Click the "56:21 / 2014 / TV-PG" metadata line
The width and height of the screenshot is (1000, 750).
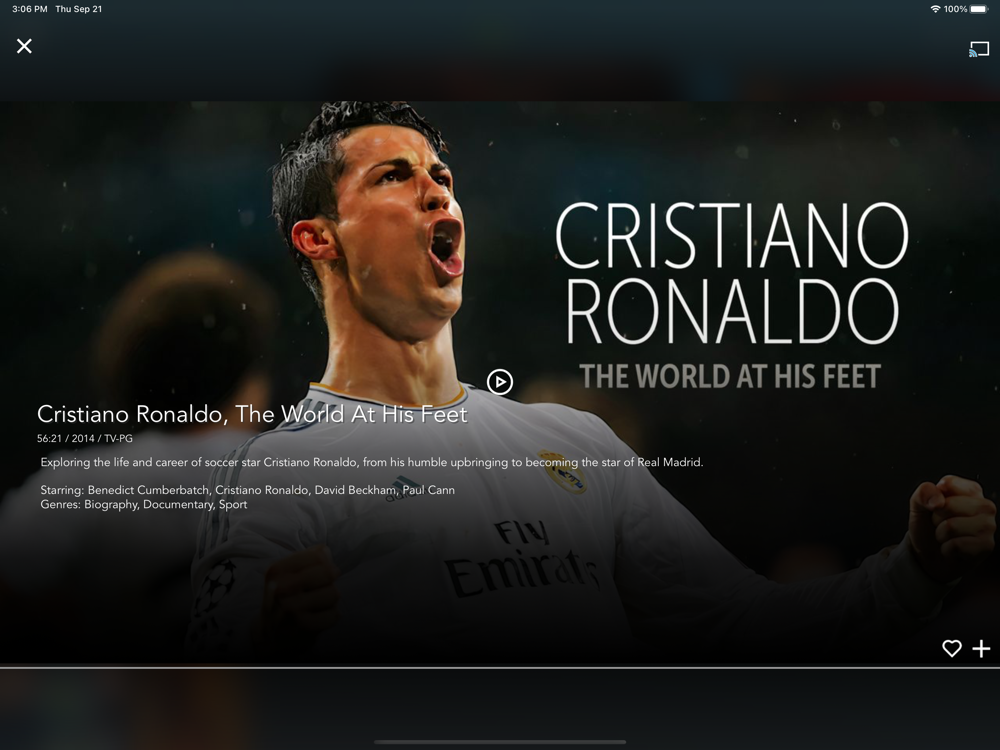tap(85, 439)
